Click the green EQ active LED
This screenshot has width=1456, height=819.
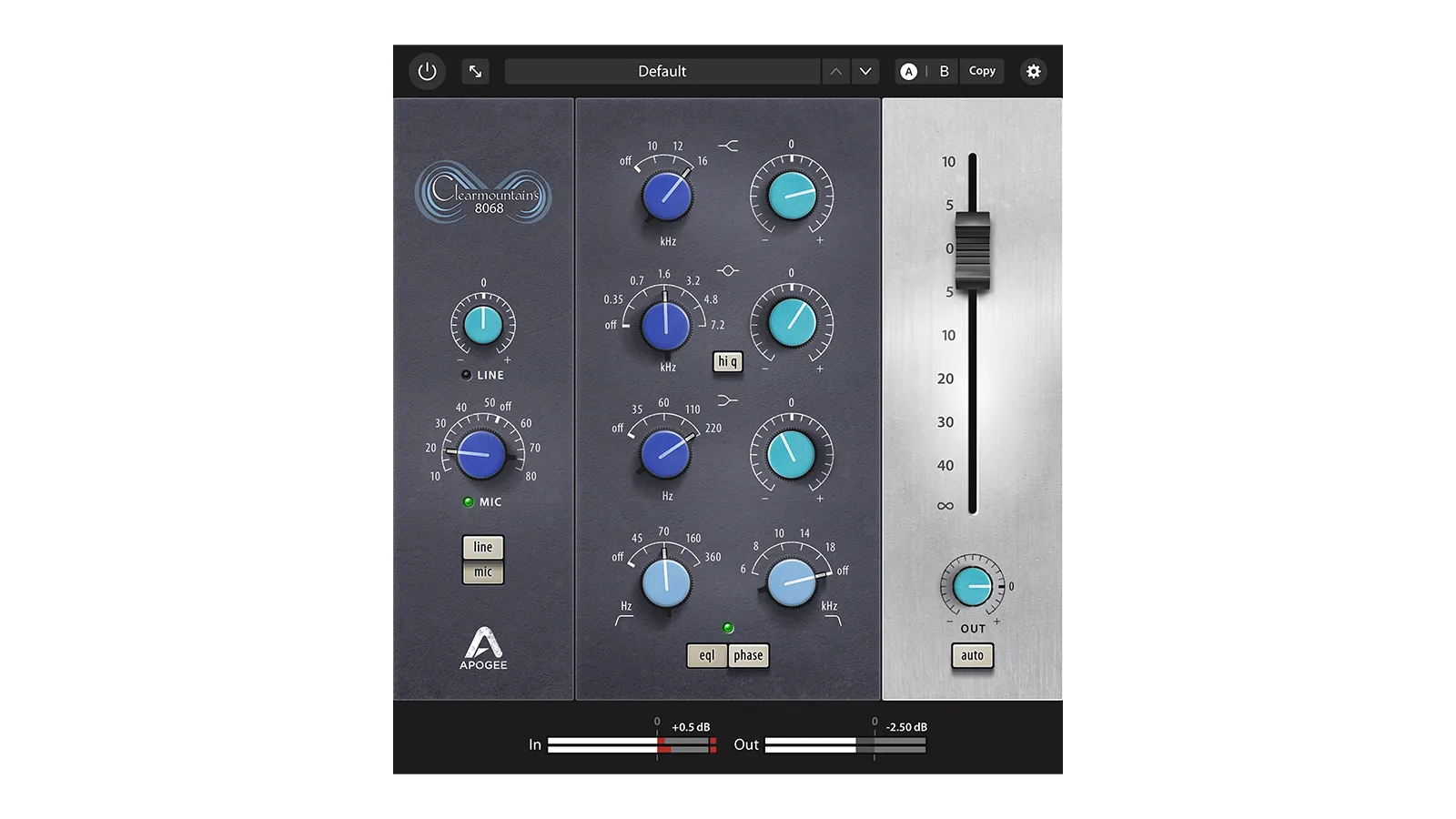point(728,628)
